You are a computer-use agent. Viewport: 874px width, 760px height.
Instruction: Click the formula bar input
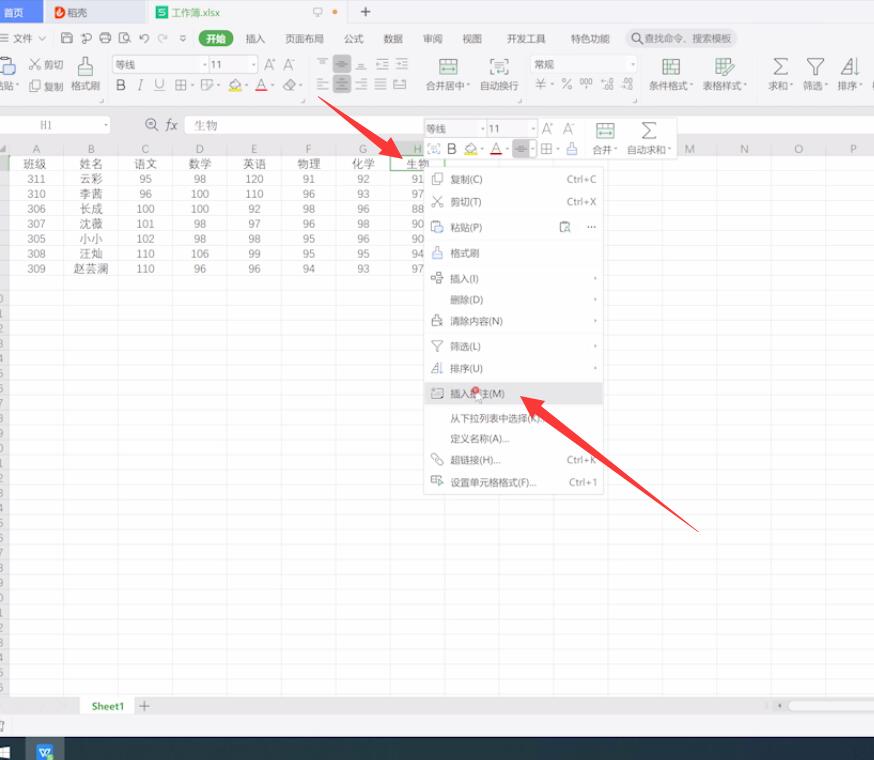(x=304, y=125)
